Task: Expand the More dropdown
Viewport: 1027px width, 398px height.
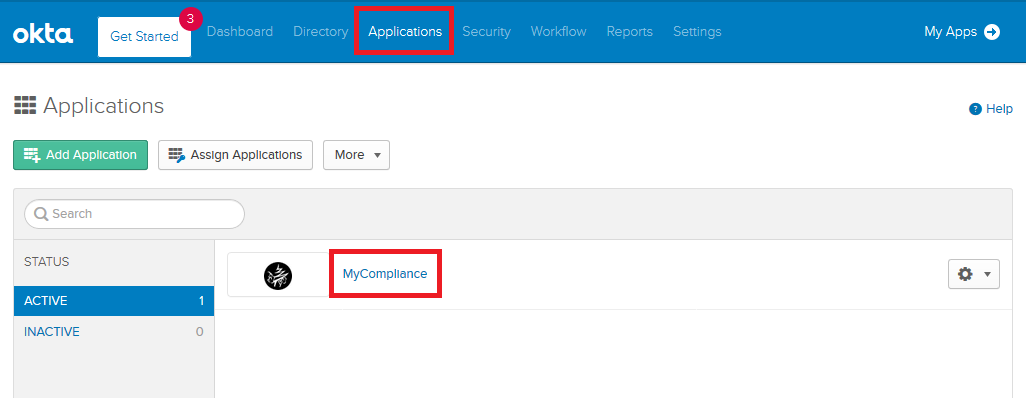Action: click(356, 155)
